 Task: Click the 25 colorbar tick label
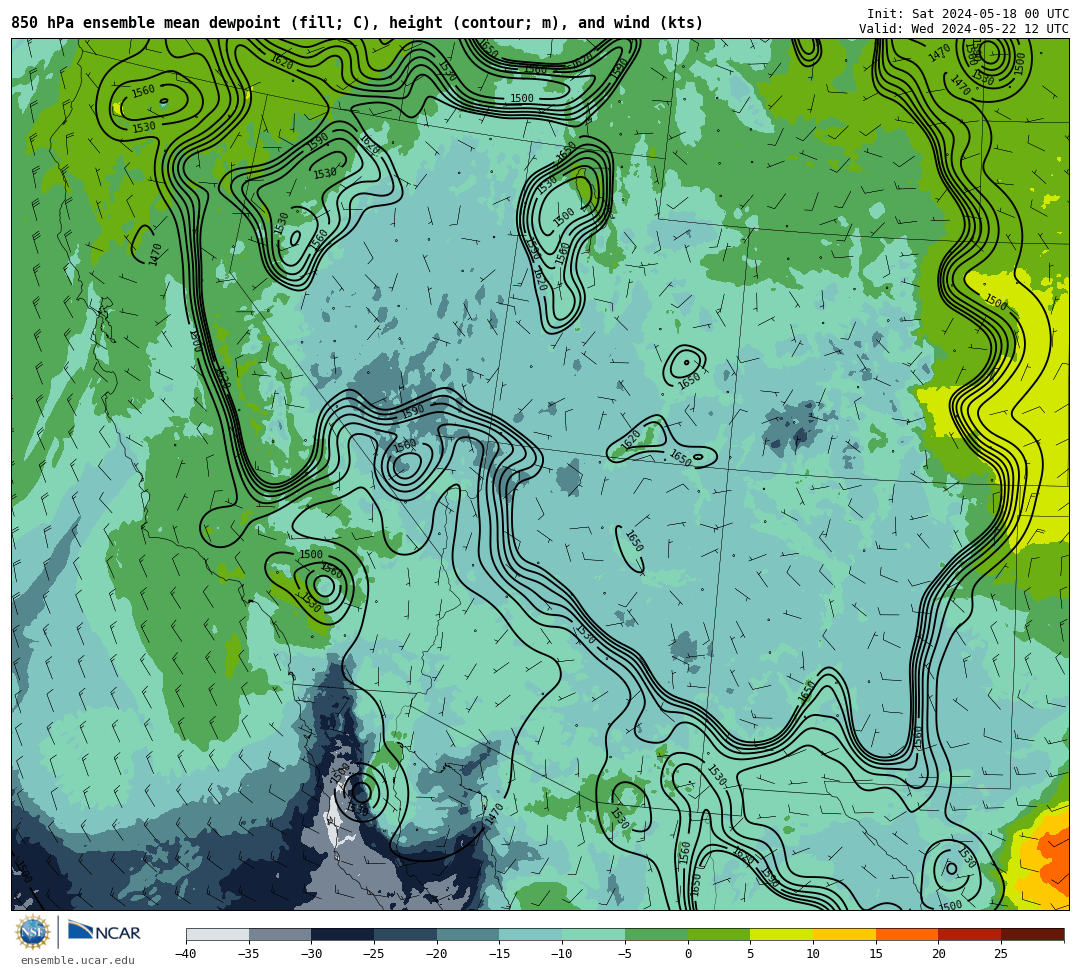[1001, 954]
